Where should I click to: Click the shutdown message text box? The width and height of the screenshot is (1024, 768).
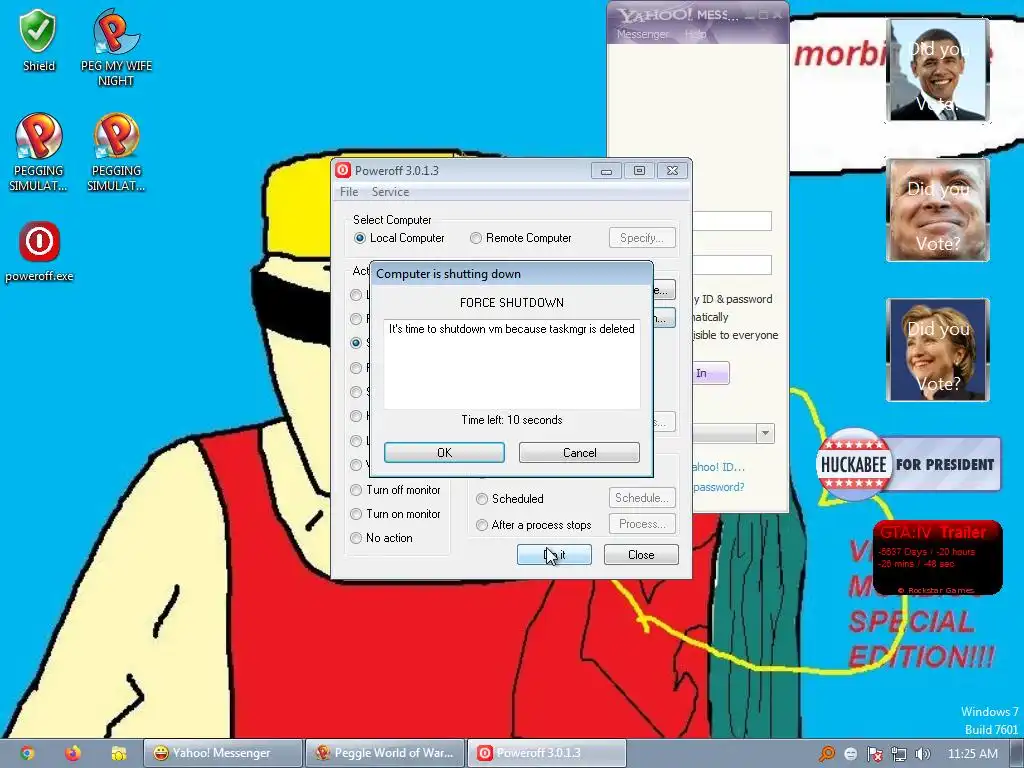point(512,363)
